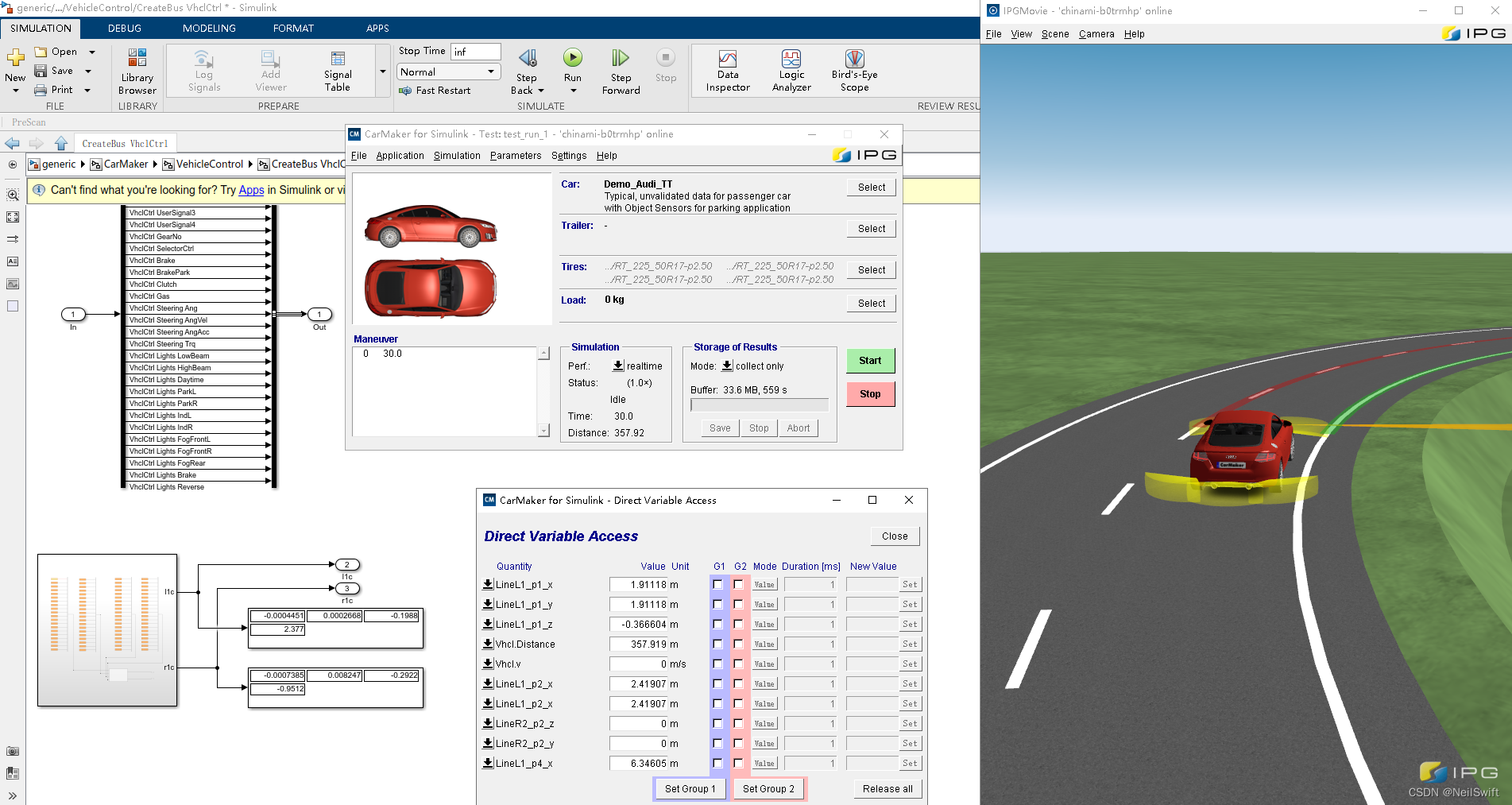
Task: Click the Buffer storage progress bar
Action: click(x=760, y=405)
